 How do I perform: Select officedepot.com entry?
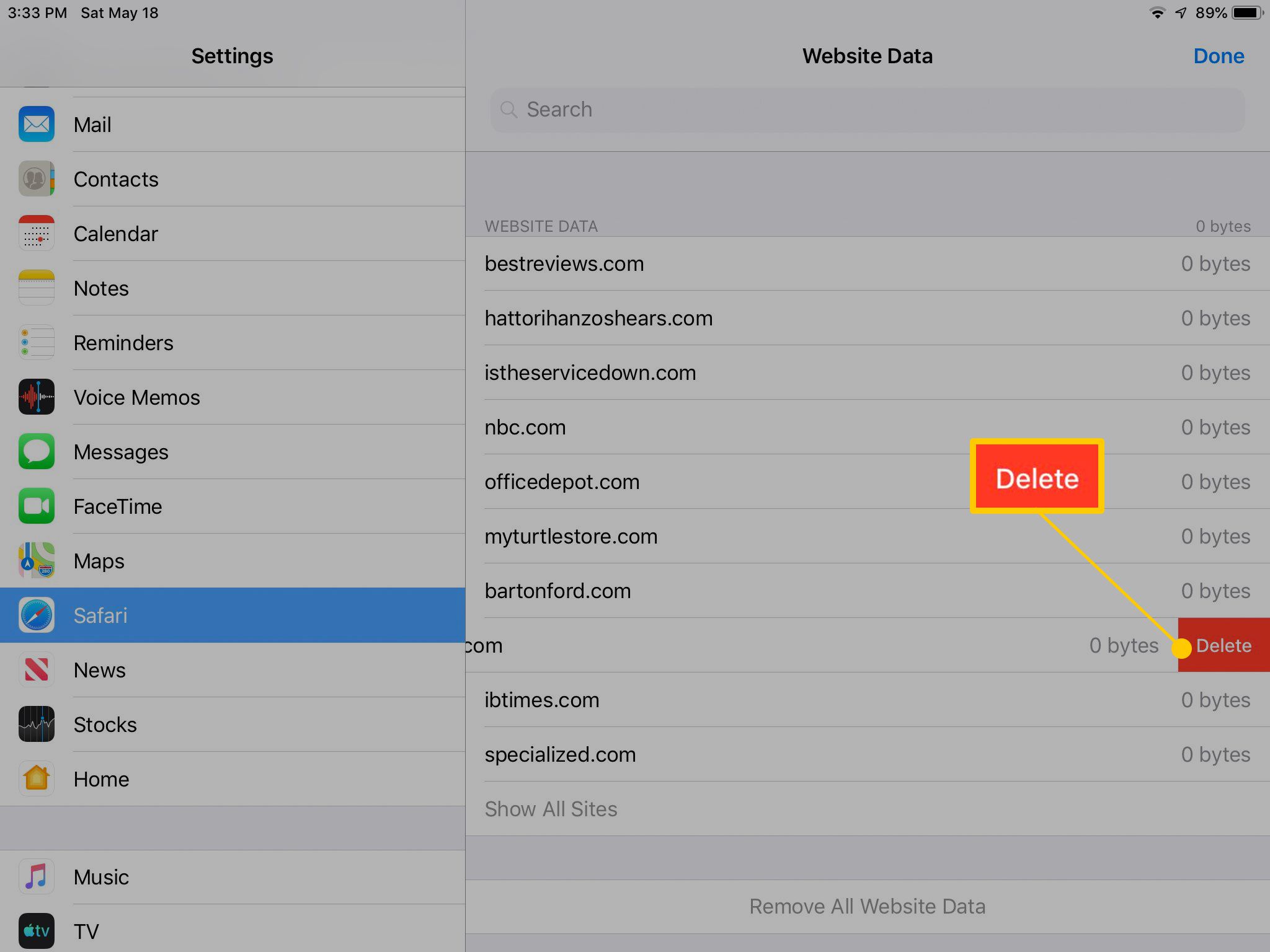pos(868,482)
